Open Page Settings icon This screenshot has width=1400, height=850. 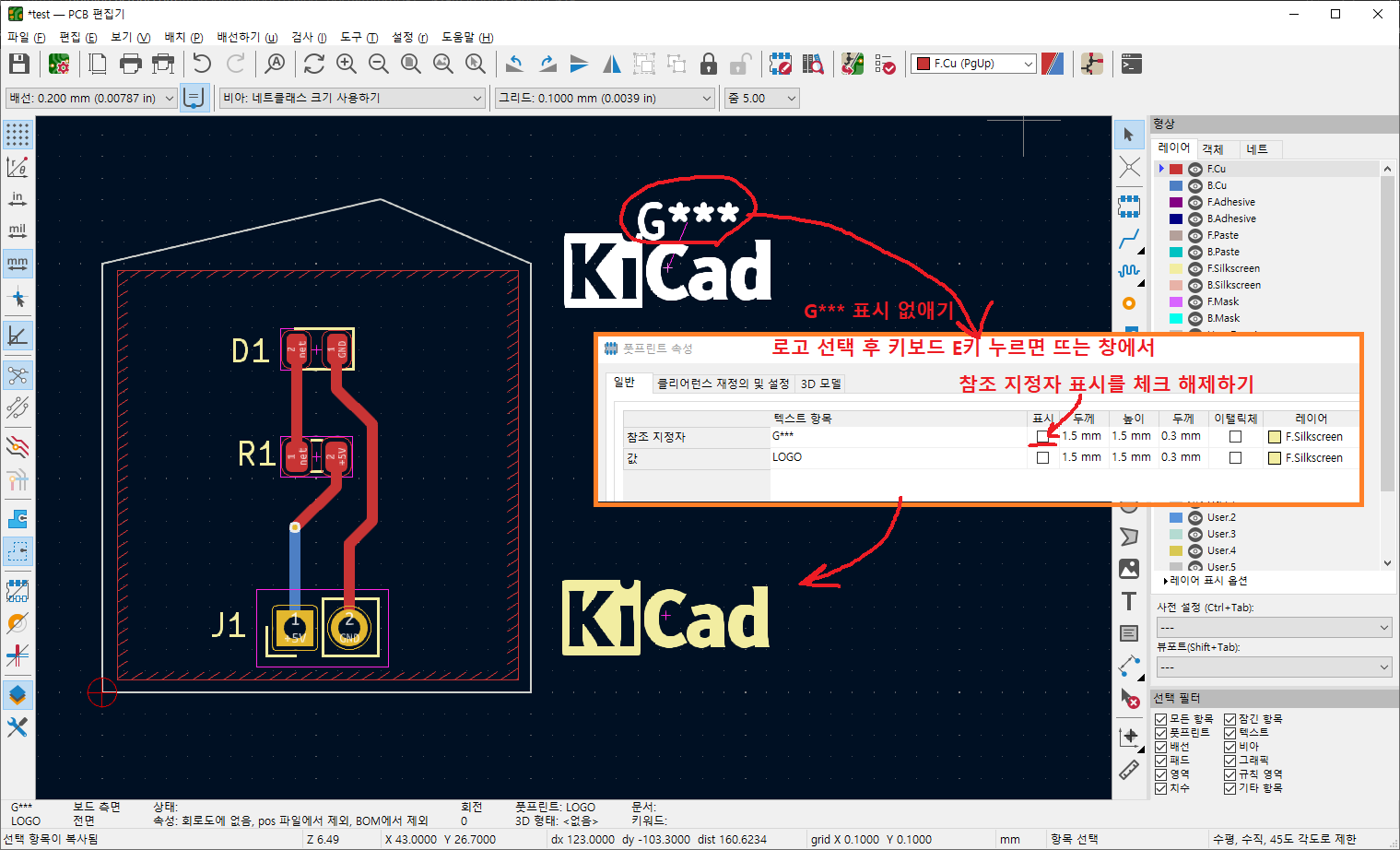(x=98, y=64)
